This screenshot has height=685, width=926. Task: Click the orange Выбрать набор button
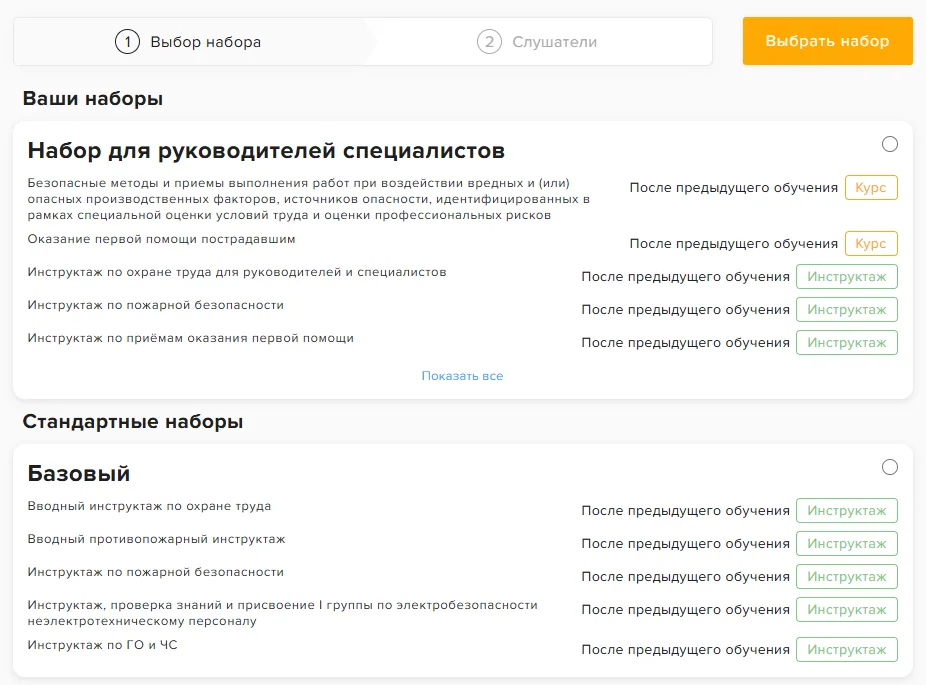pyautogui.click(x=827, y=41)
